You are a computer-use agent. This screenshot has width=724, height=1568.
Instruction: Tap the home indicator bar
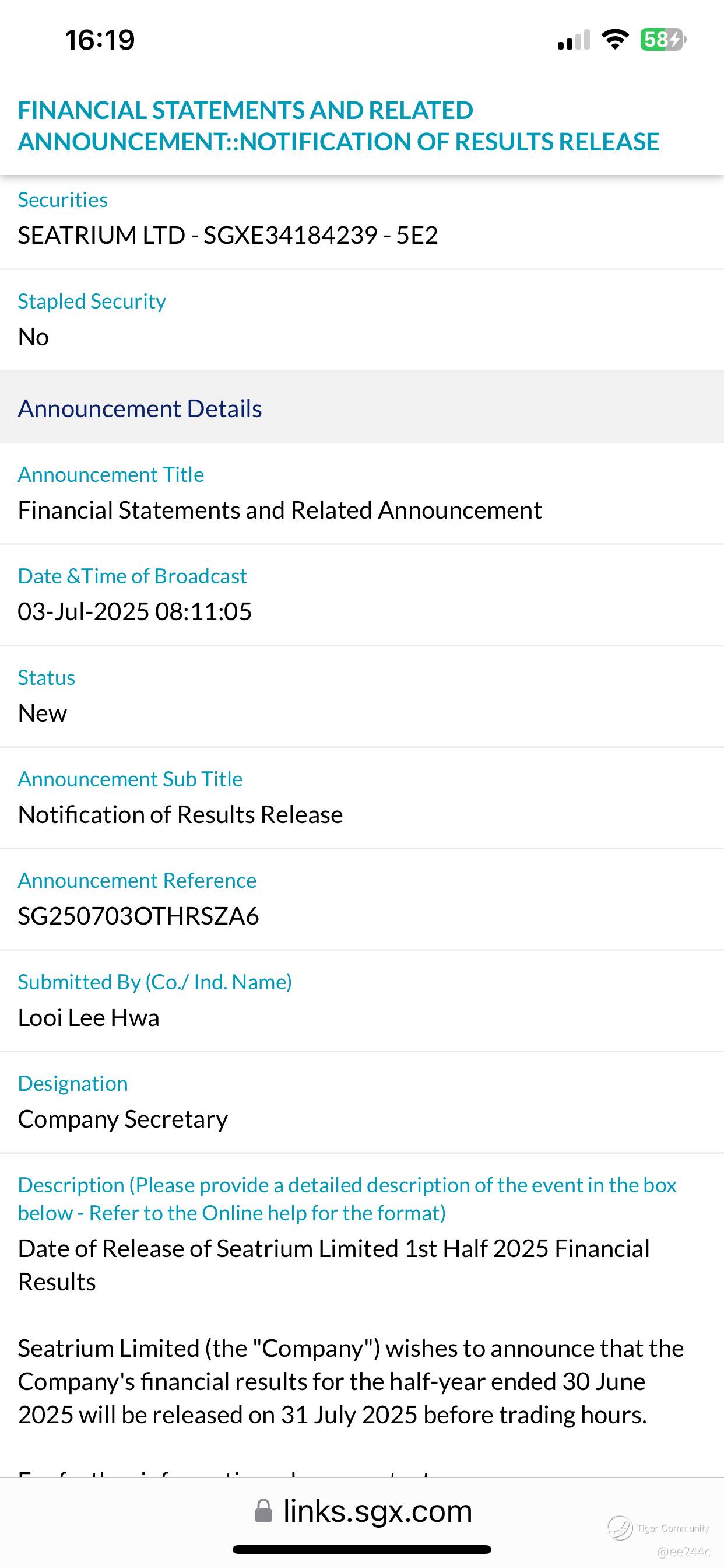pyautogui.click(x=362, y=1549)
